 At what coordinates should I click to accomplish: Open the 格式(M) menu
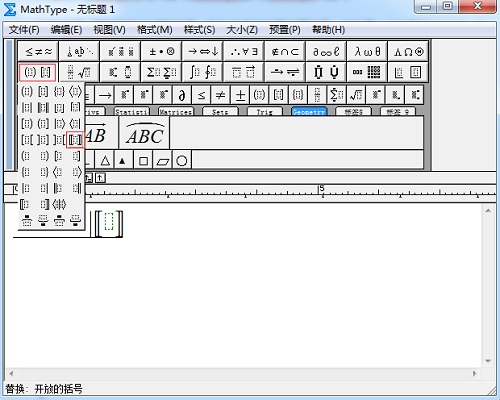tap(155, 30)
